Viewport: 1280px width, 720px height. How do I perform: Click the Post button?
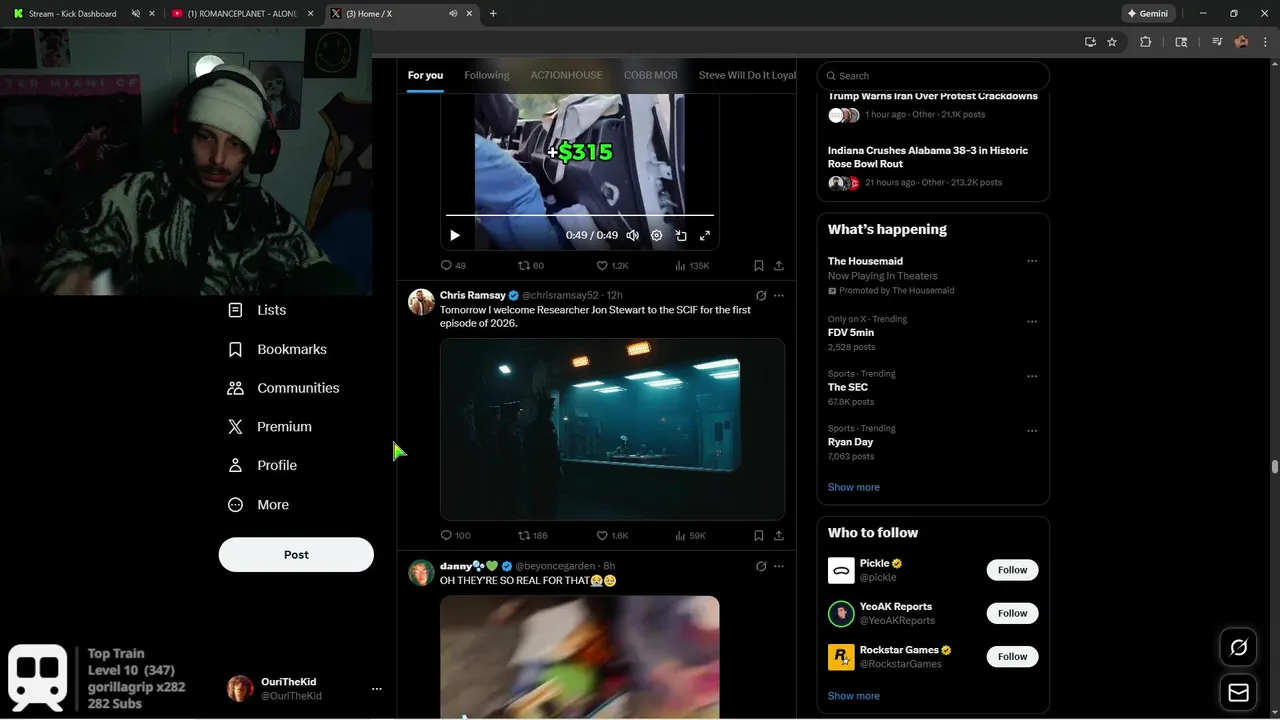coord(296,555)
